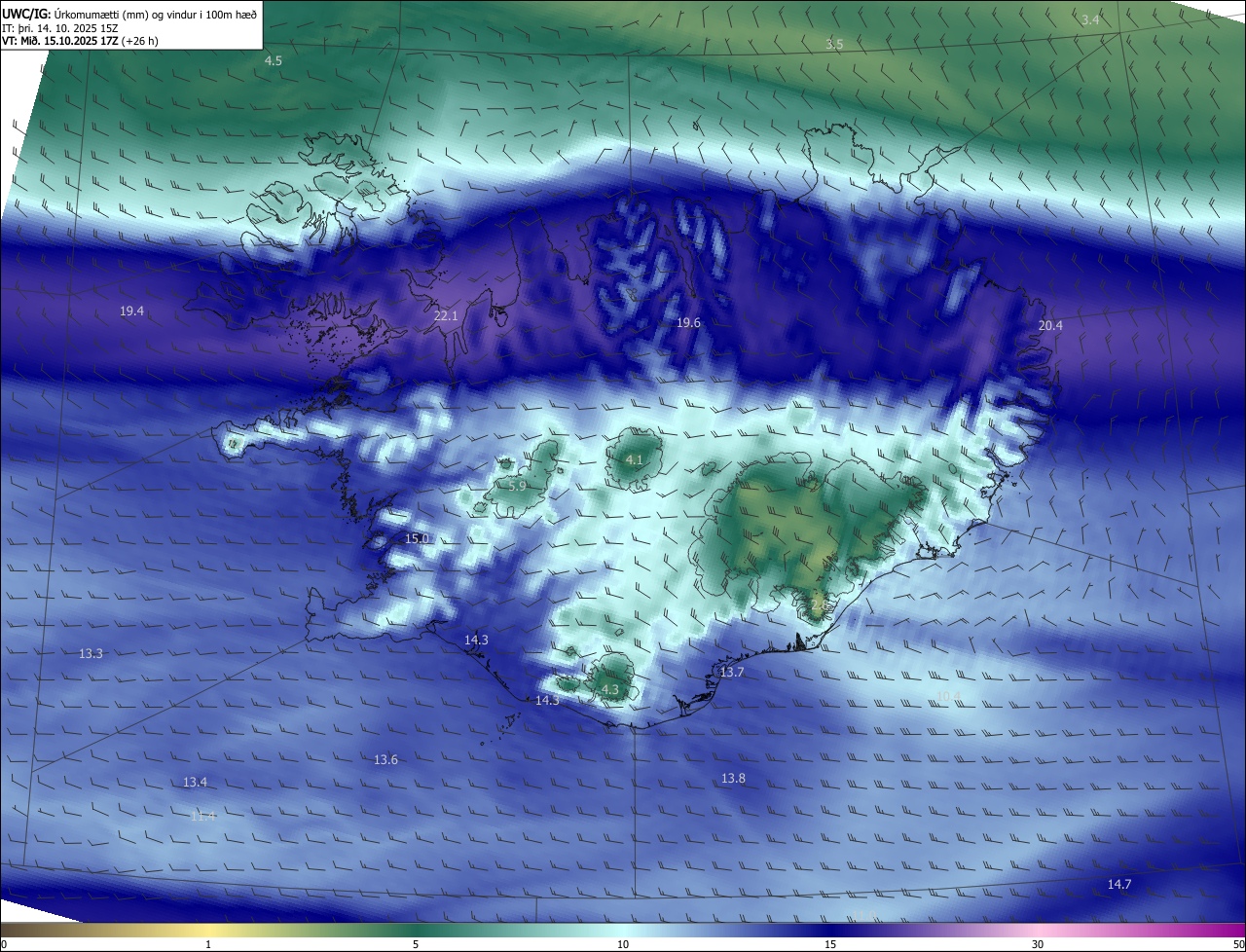Screen dimensions: 1246x952
Task: Click the 4.1 value label on the glacier
Action: point(634,460)
